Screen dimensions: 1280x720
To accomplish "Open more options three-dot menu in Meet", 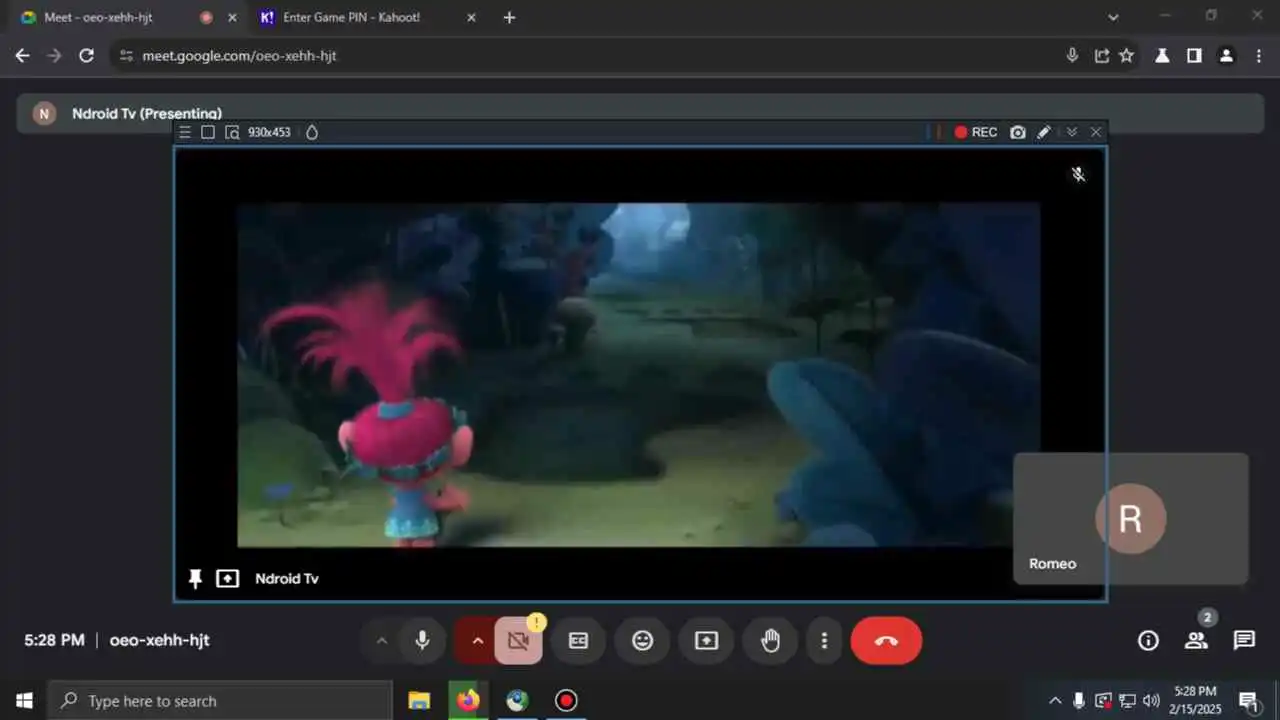I will point(824,641).
